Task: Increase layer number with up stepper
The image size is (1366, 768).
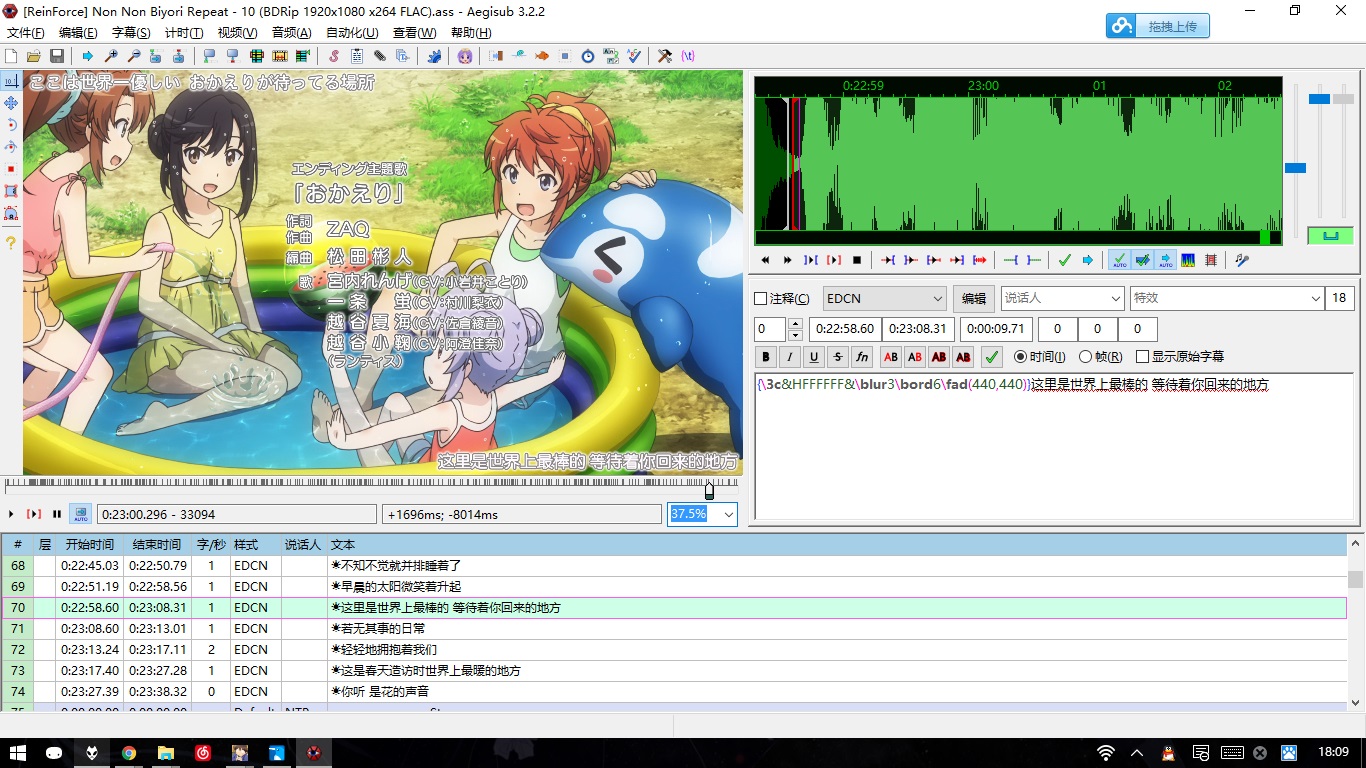Action: tap(795, 324)
